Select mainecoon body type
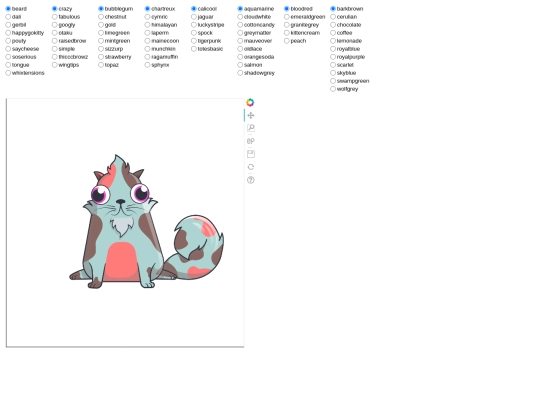540x405 pixels. point(147,41)
